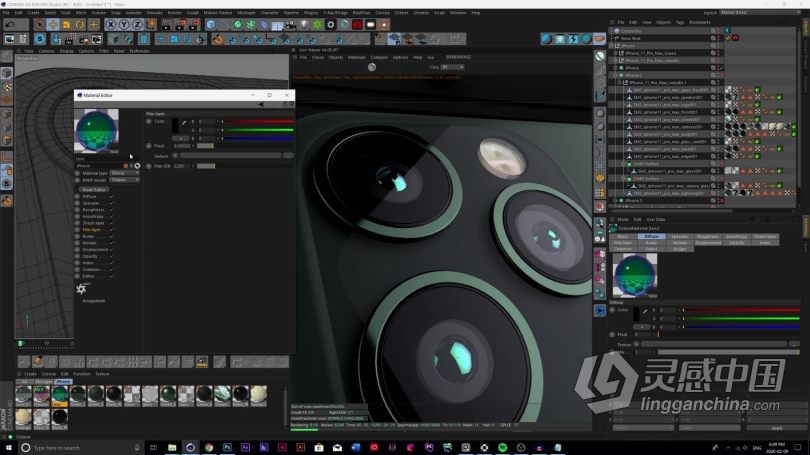This screenshot has height=455, width=810.
Task: Open the Live Viewer channel dropdown
Action: click(453, 67)
